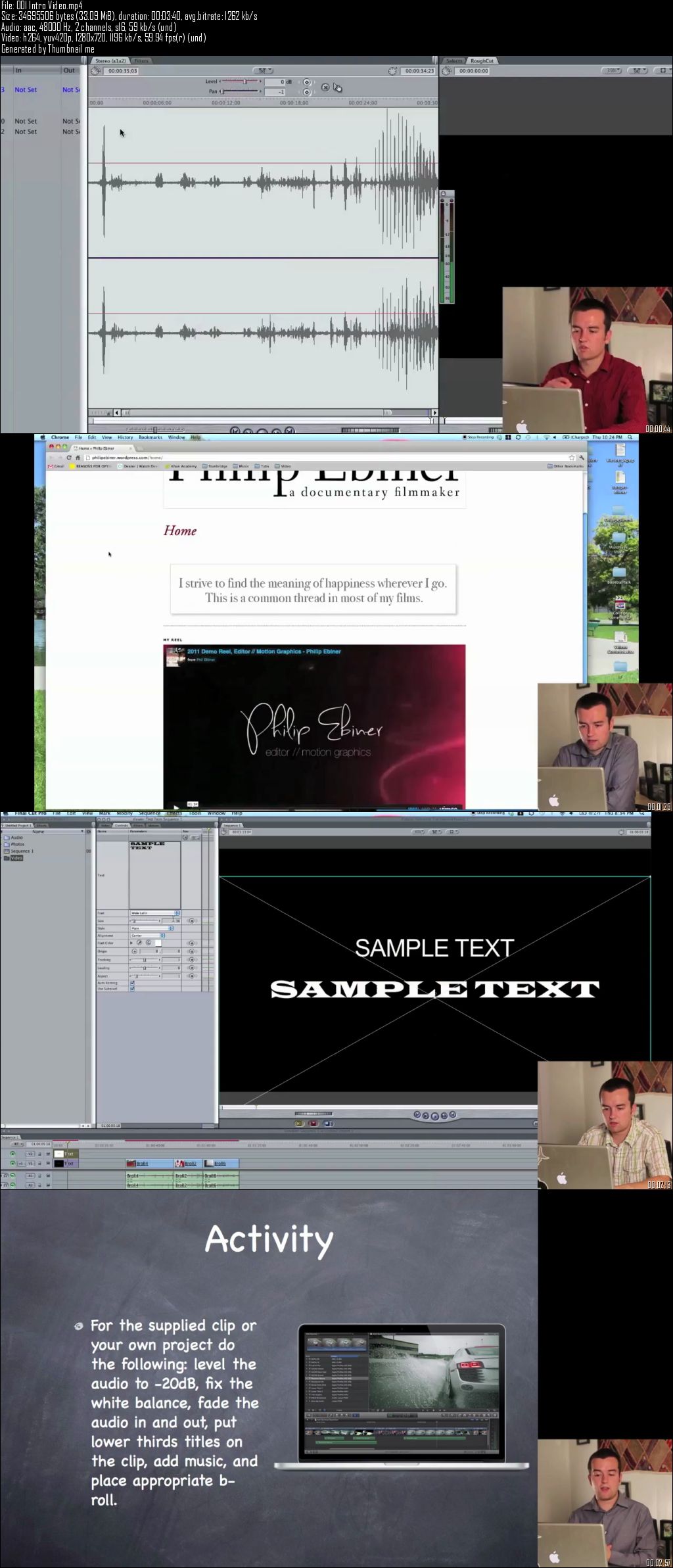This screenshot has width=673, height=1568.
Task: Toggle V2 track visibility in timeline
Action: 12,1154
